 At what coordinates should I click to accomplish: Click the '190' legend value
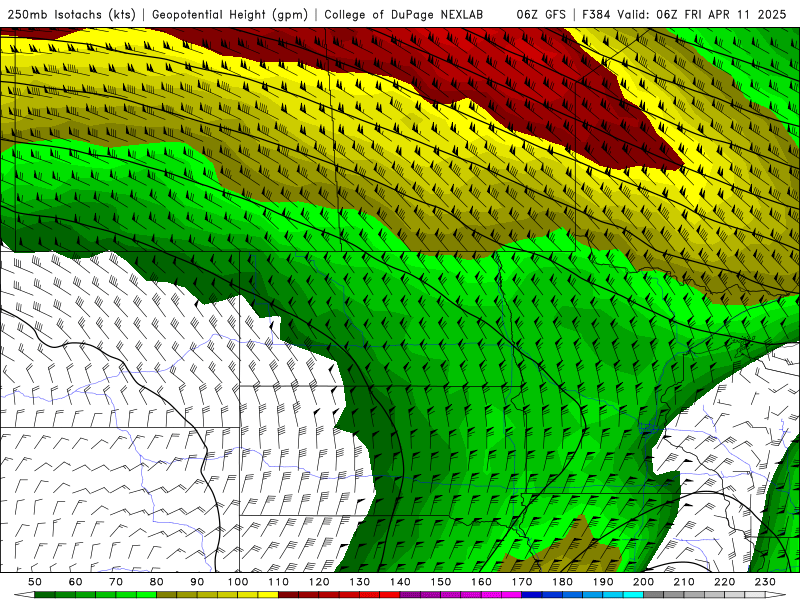coord(603,582)
